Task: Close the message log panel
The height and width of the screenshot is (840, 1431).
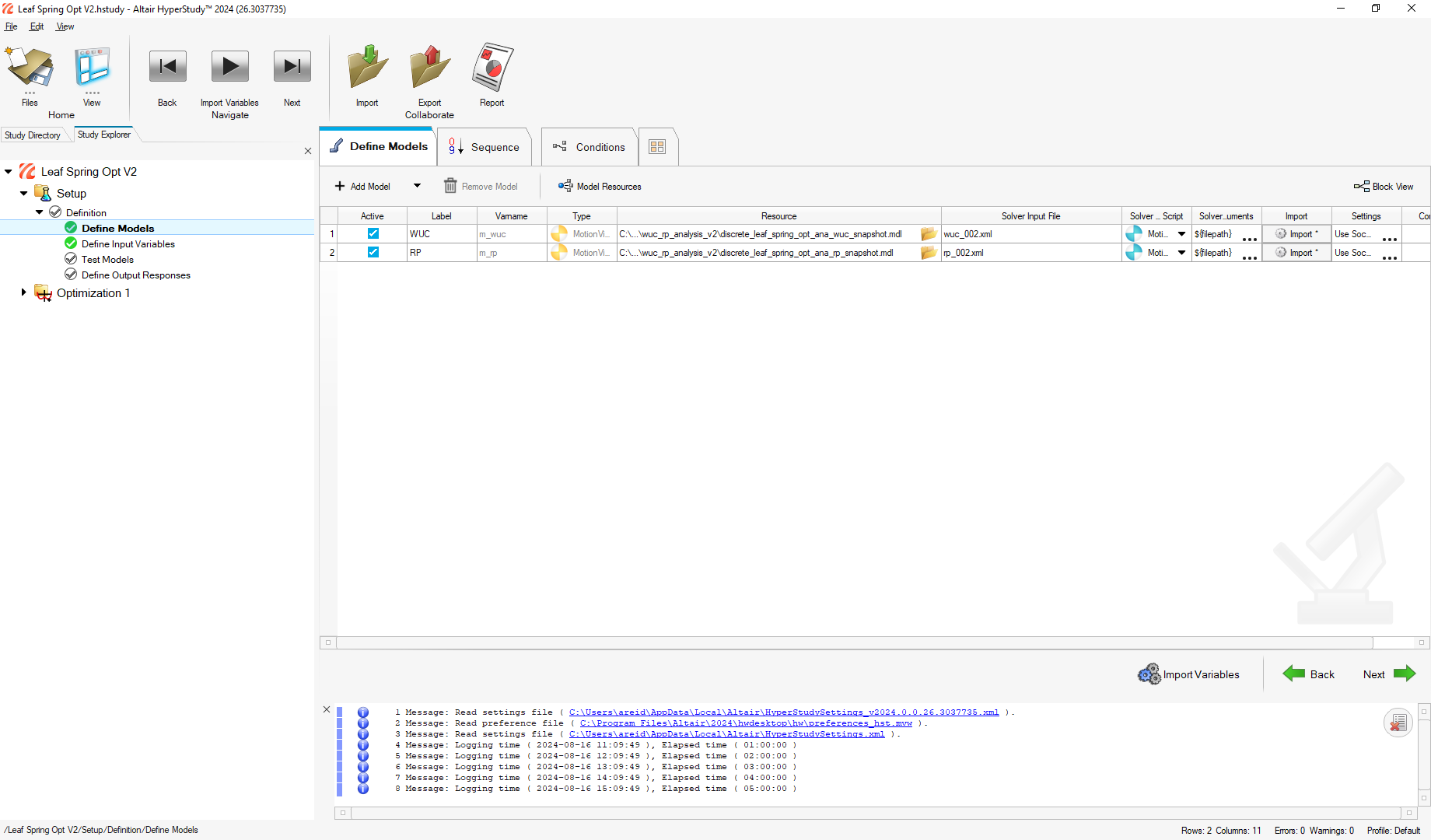Action: tap(327, 709)
